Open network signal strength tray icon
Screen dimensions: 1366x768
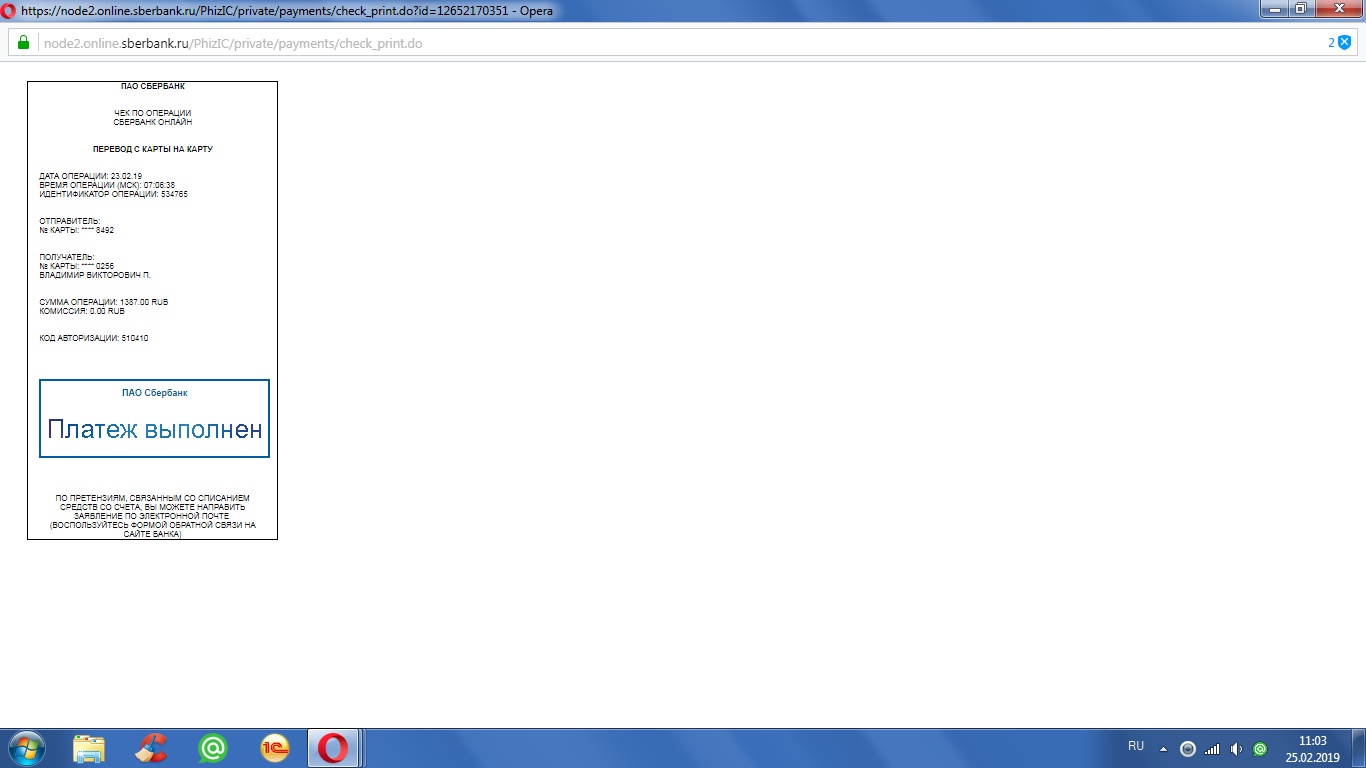1212,748
